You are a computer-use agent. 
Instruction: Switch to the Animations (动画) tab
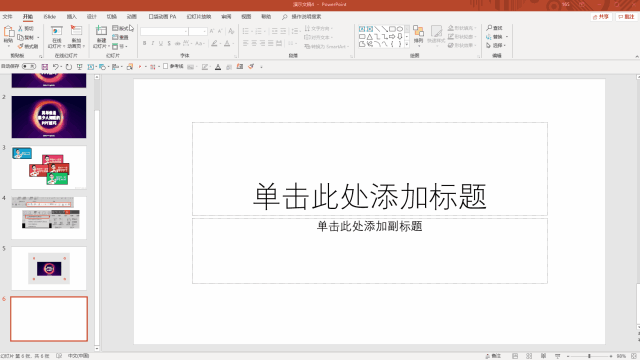click(x=131, y=17)
